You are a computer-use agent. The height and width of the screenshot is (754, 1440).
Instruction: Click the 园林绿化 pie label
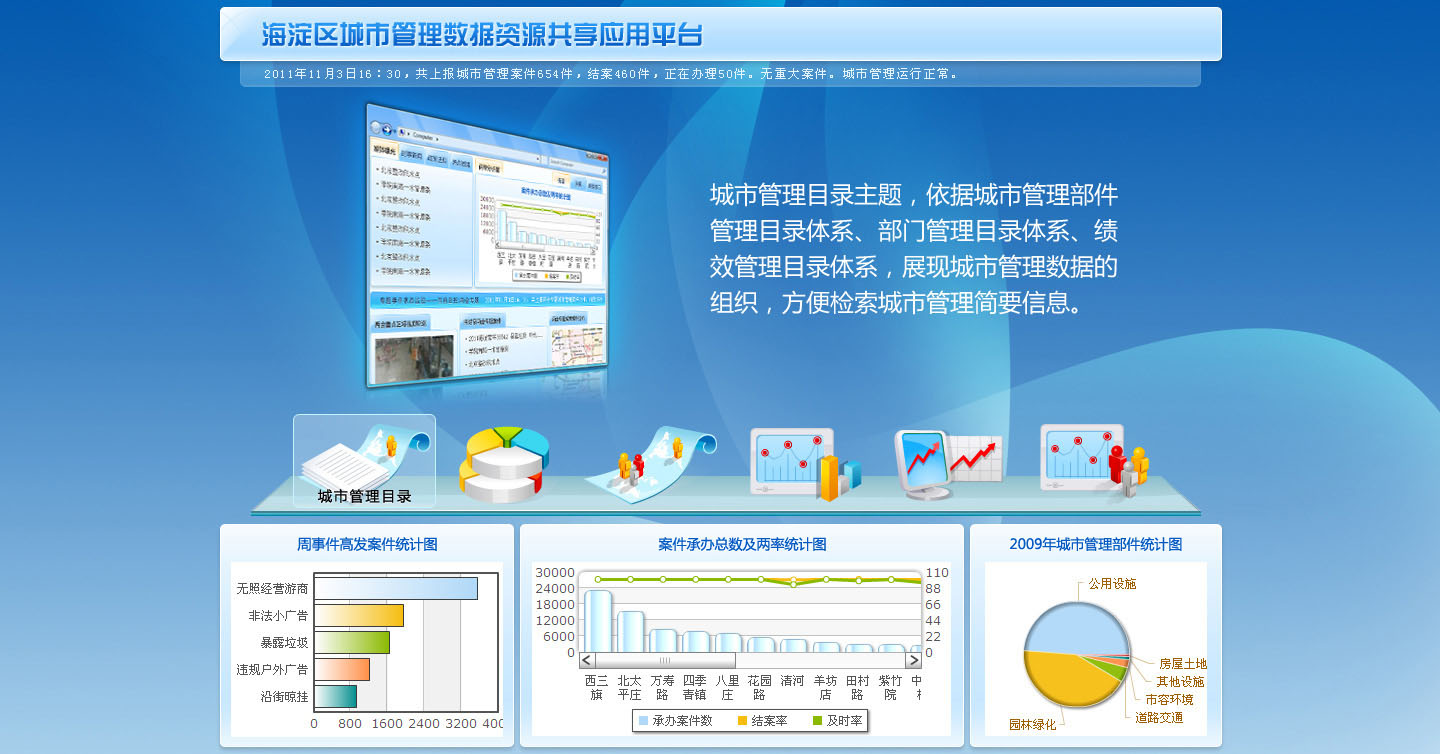coord(1033,725)
